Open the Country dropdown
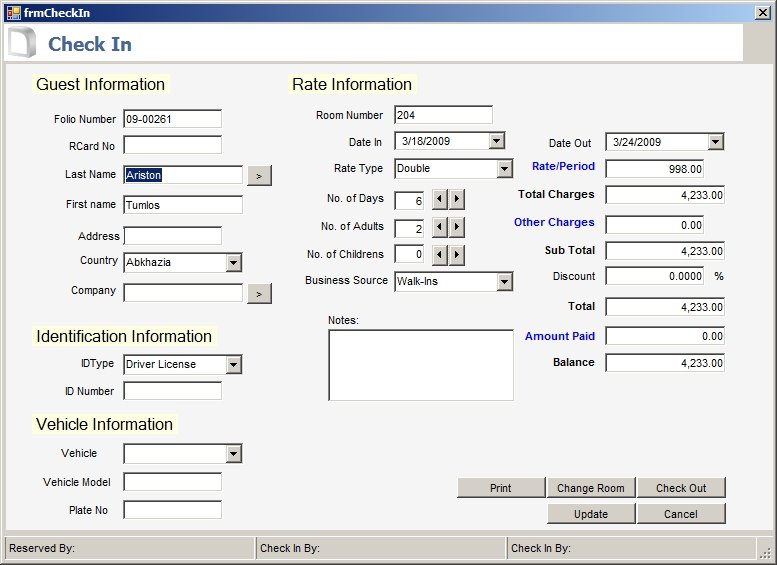The width and height of the screenshot is (777, 565). [x=233, y=263]
